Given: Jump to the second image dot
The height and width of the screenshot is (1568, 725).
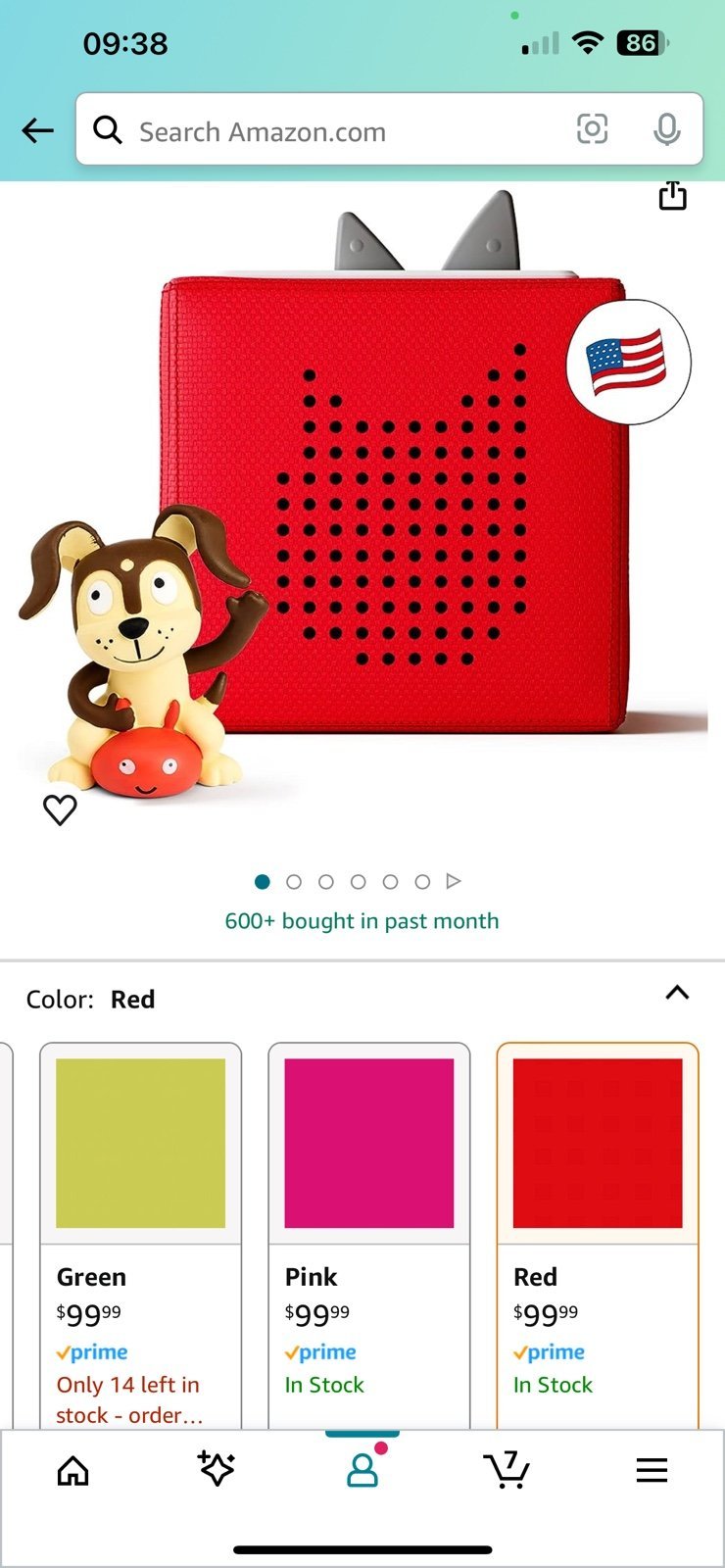Looking at the screenshot, I should point(294,882).
